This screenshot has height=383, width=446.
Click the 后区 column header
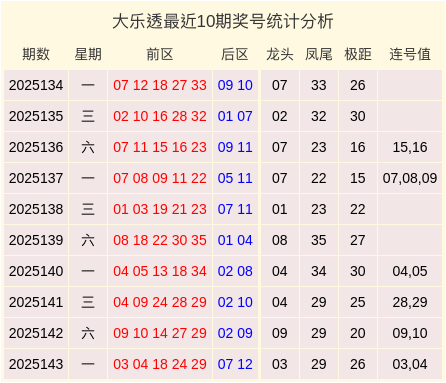[x=235, y=54]
